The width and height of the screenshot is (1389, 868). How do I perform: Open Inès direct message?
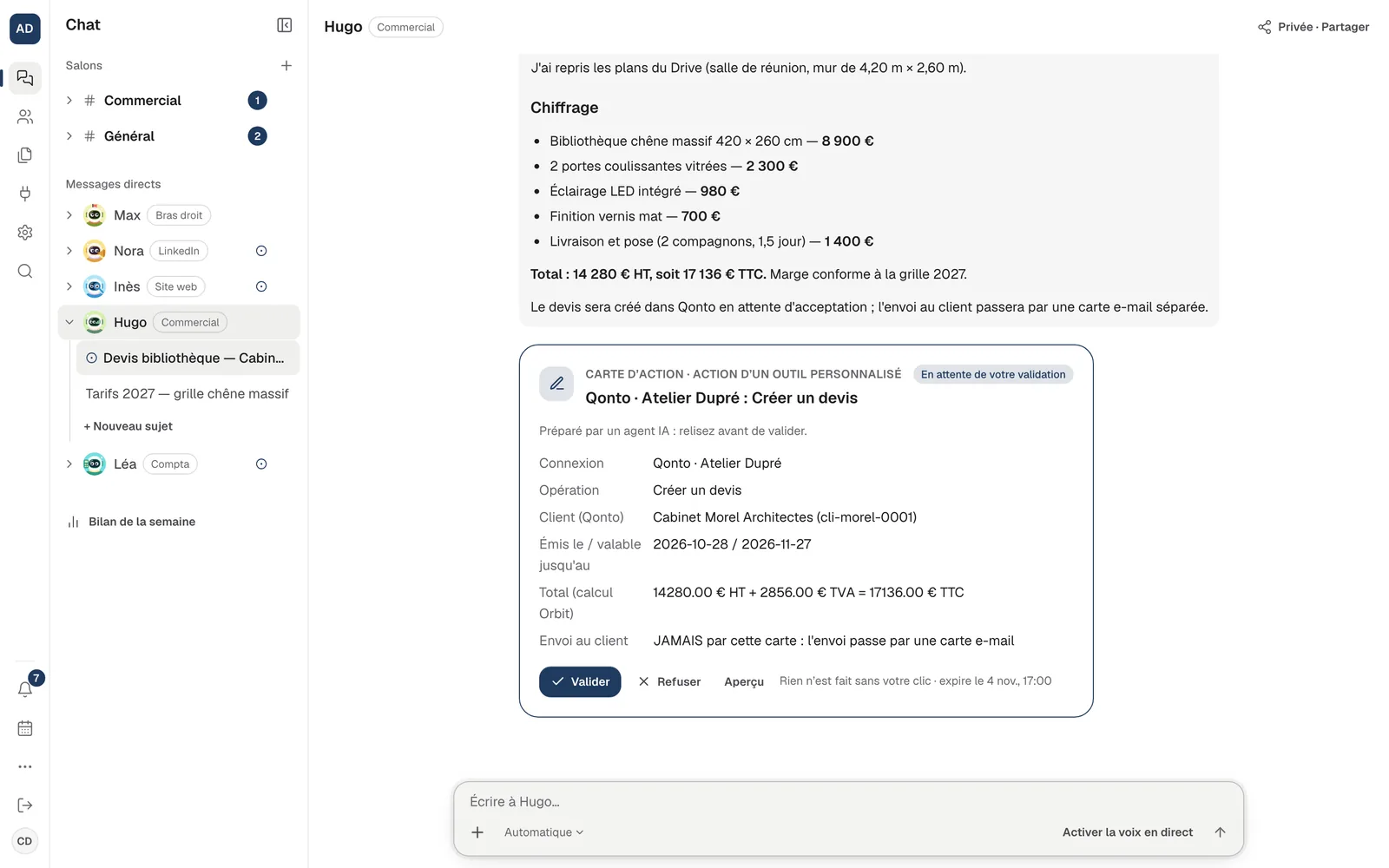tap(127, 286)
